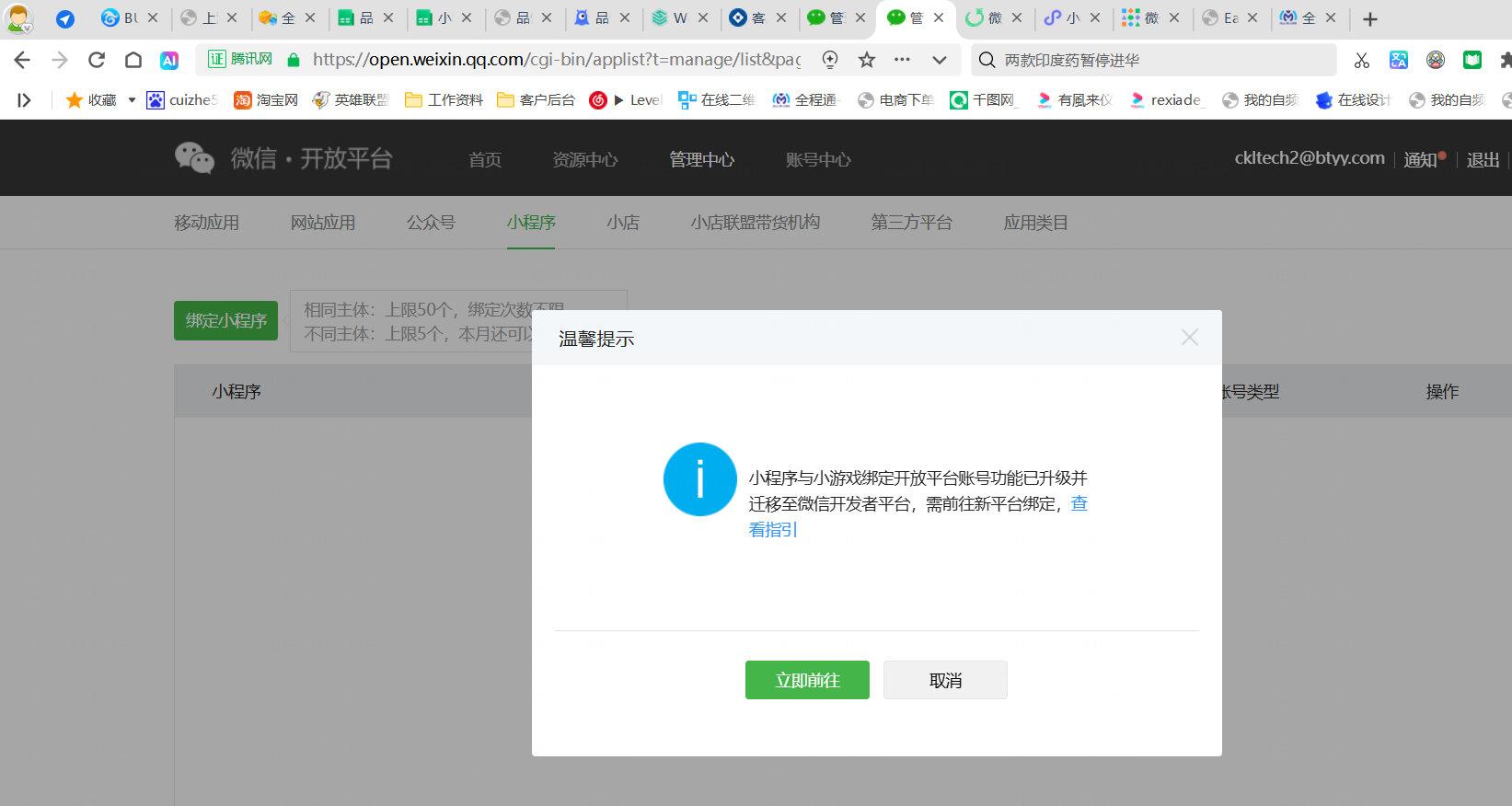Click 立即前往 in the dialog
Image resolution: width=1512 pixels, height=806 pixels.
click(x=807, y=680)
